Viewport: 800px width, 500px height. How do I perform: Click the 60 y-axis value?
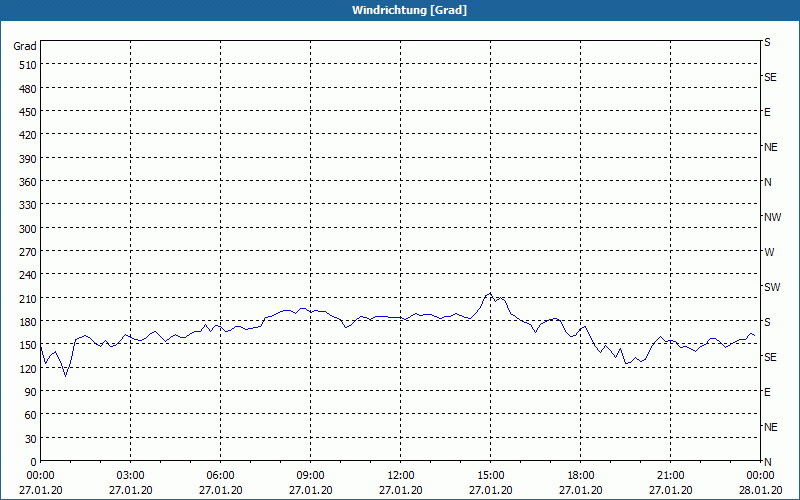click(x=31, y=415)
